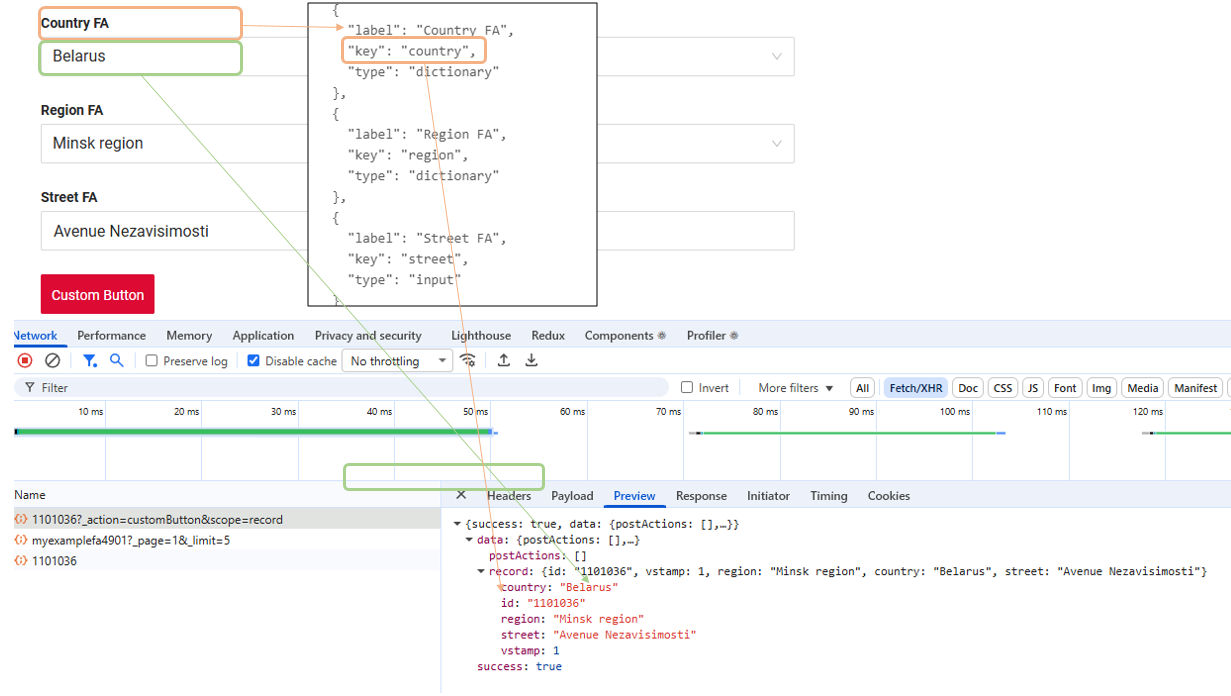Toggle the network filter funnel icon
The image size is (1231, 696).
(x=89, y=361)
